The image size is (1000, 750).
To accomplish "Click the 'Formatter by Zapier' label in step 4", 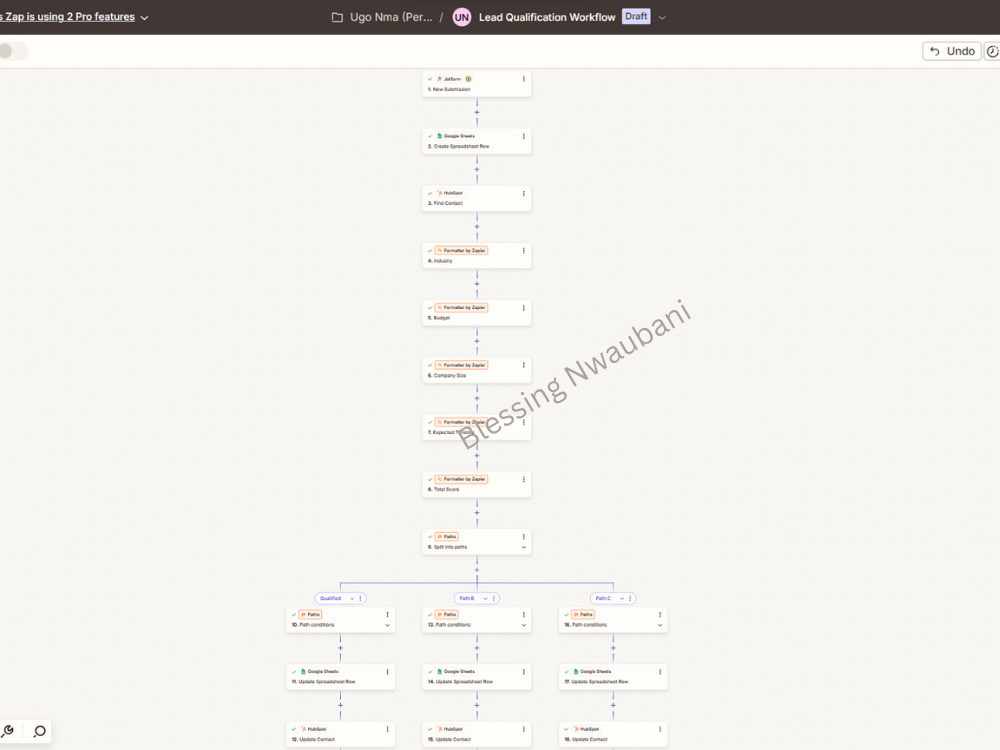I will tap(464, 251).
